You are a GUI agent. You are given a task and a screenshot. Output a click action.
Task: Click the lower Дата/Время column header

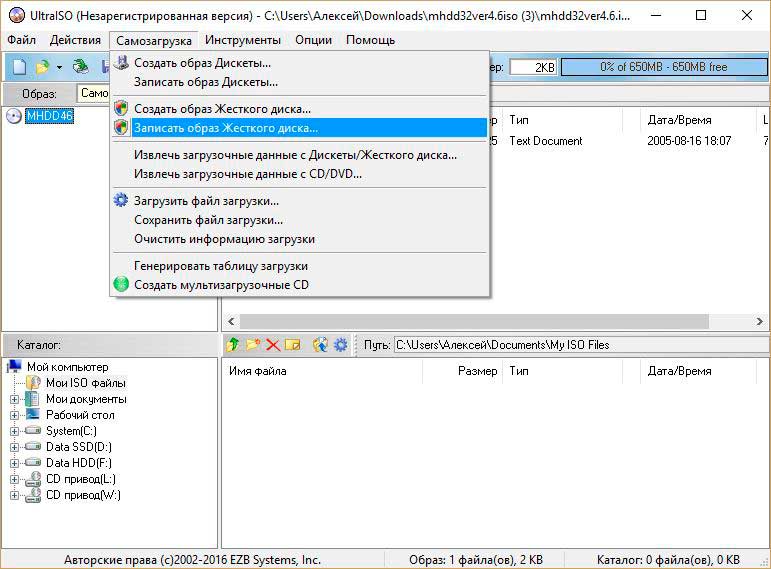[x=698, y=371]
